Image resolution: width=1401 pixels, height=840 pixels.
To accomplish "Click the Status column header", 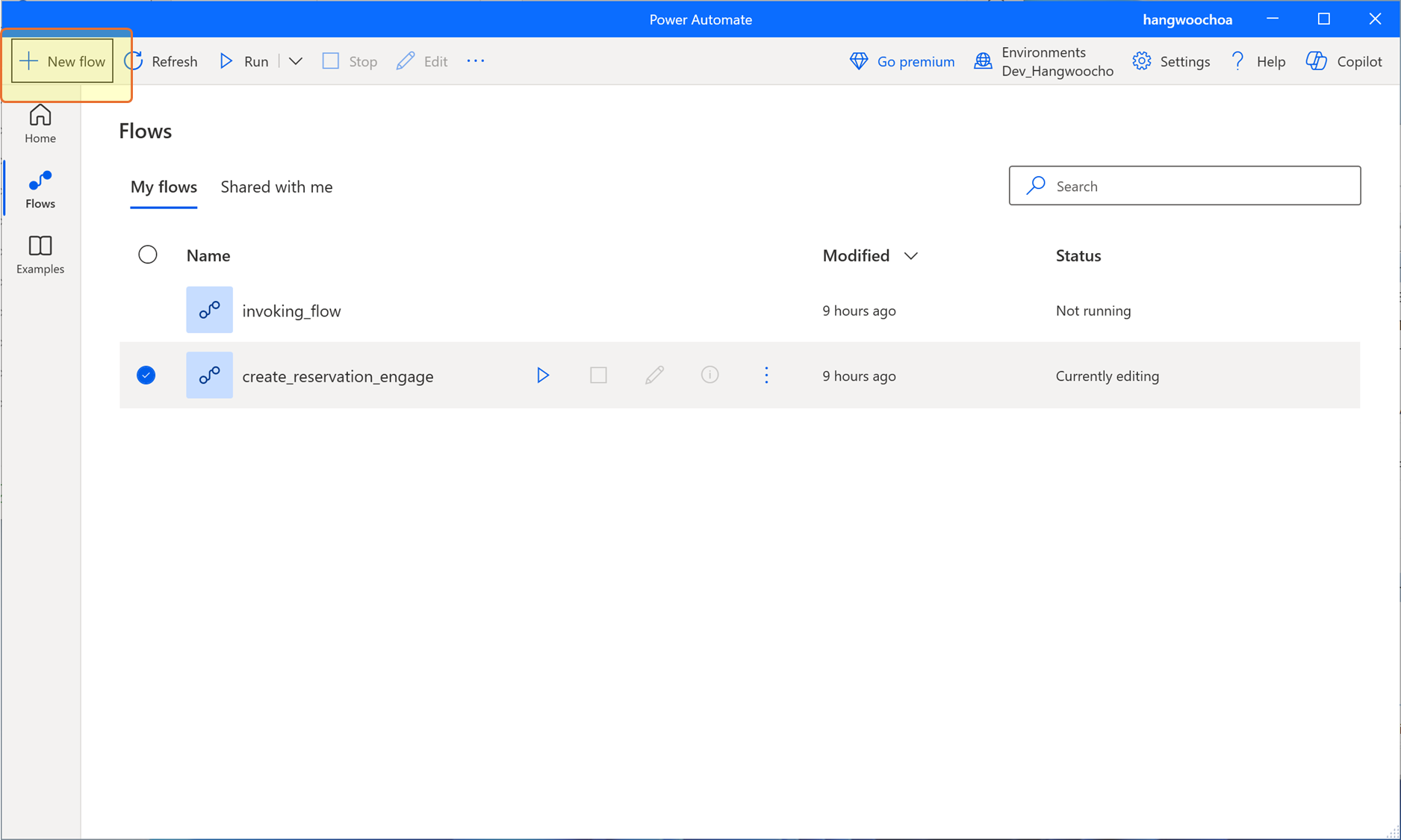I will pos(1078,255).
